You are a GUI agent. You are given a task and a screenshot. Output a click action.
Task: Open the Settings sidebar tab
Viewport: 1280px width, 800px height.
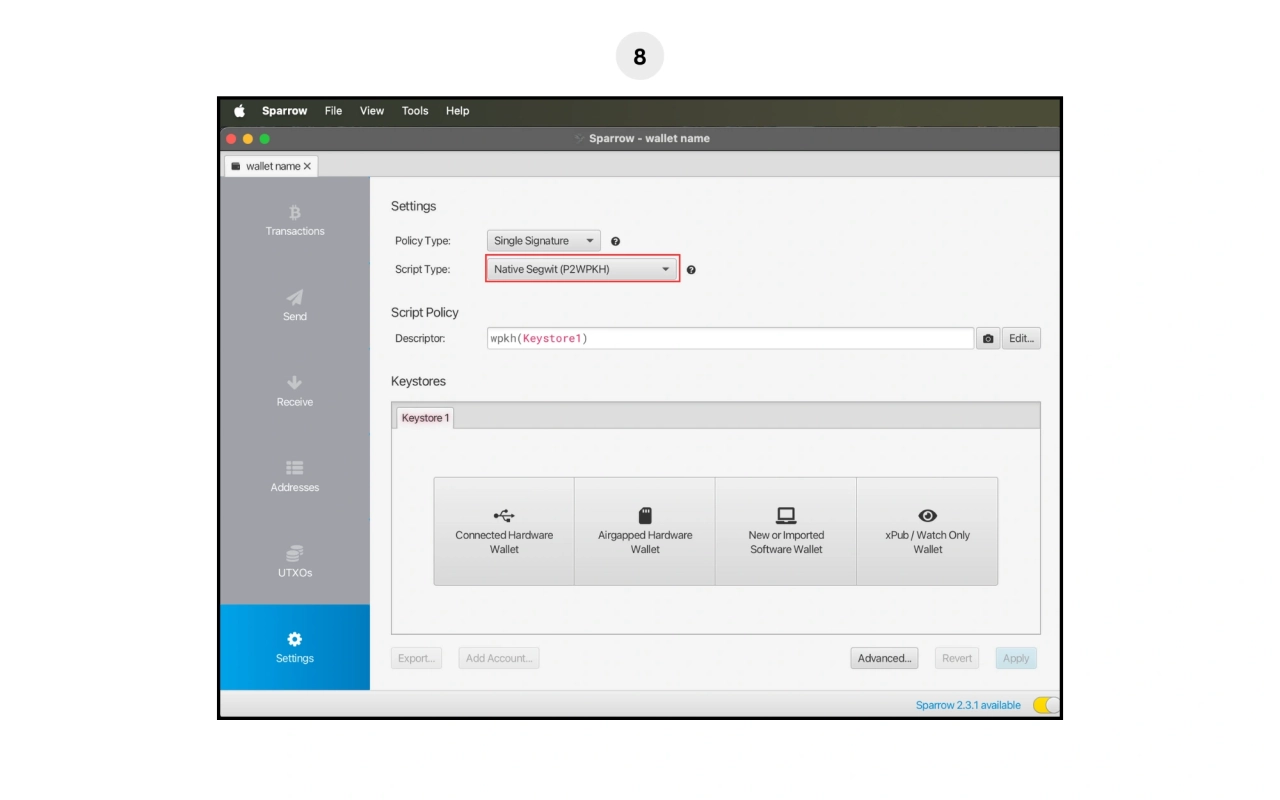(x=295, y=647)
